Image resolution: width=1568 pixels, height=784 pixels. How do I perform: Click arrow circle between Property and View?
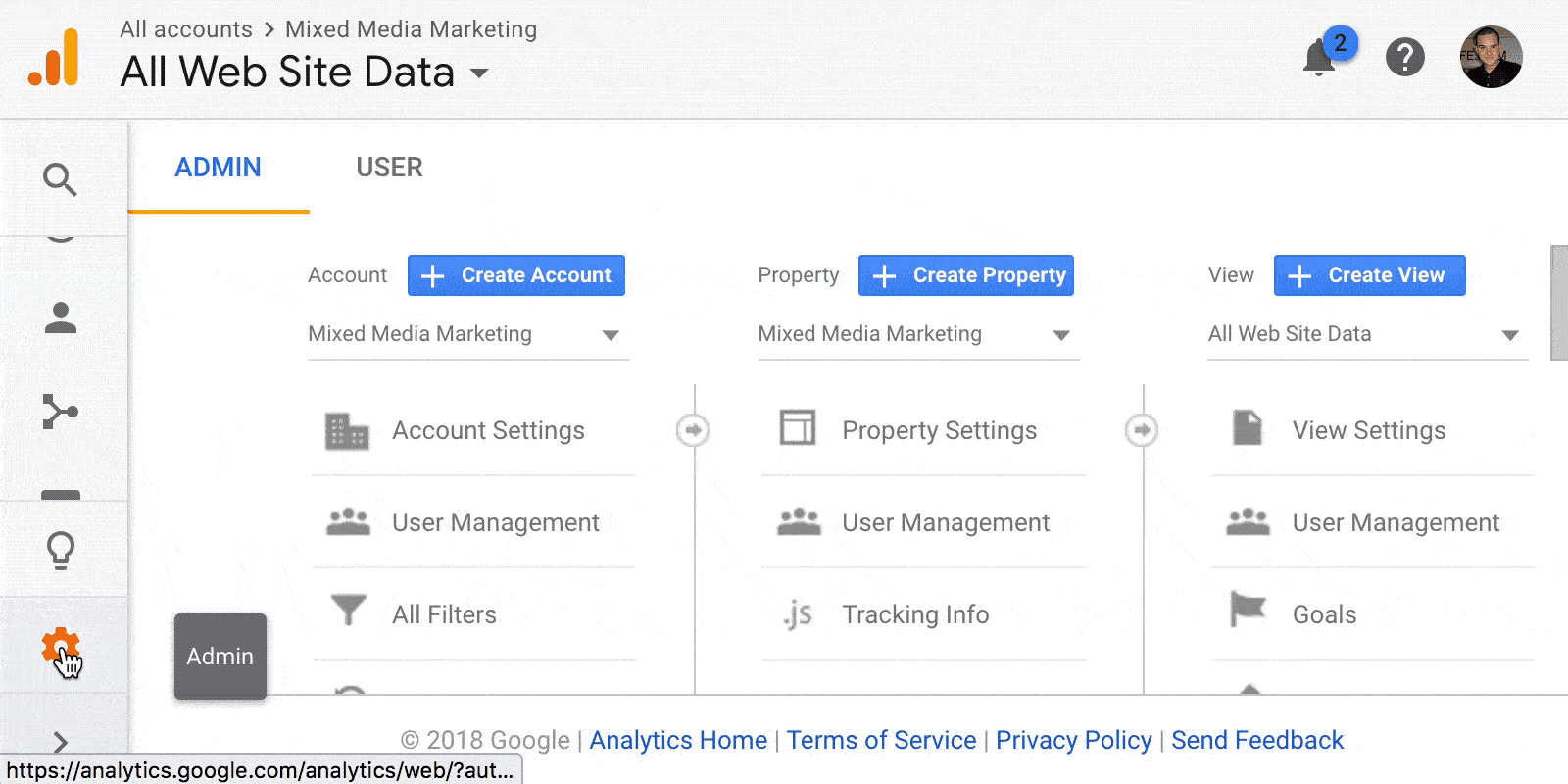point(1142,430)
